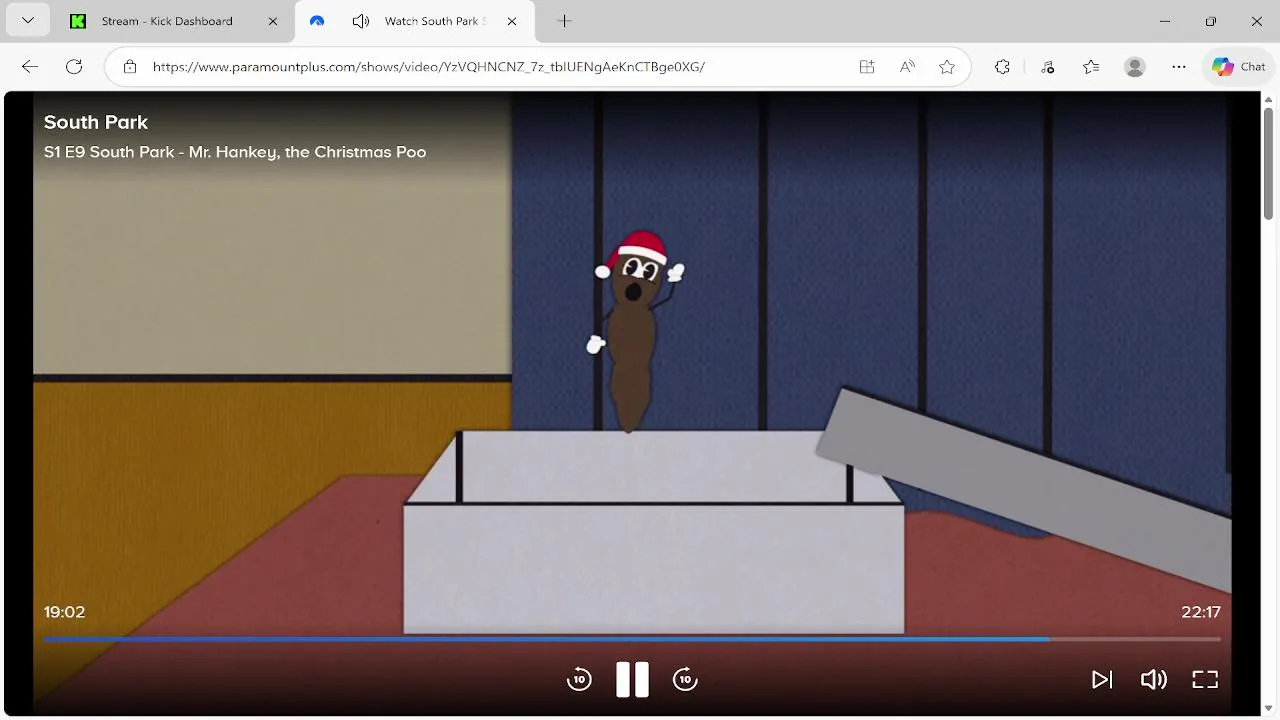
Task: Mute audio on the South Park tab
Action: (x=361, y=21)
